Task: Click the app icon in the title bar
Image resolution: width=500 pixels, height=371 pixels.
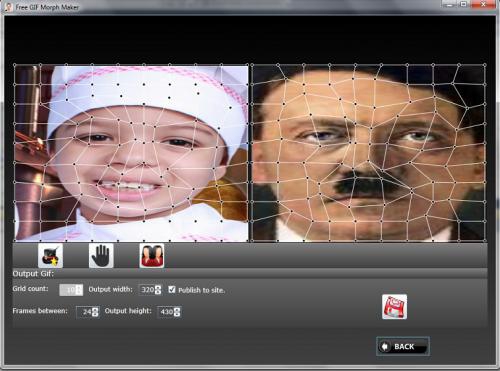Action: [x=8, y=7]
